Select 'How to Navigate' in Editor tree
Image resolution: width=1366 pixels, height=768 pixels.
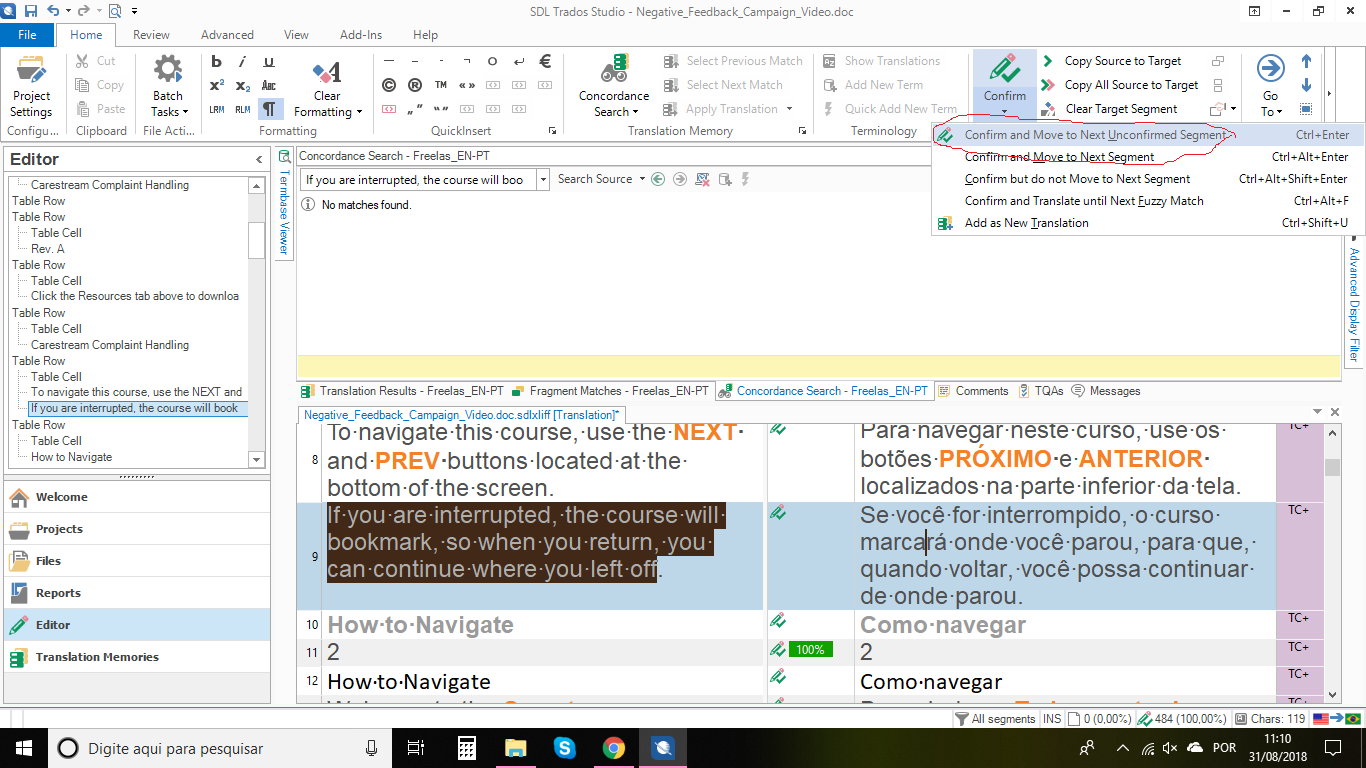pyautogui.click(x=71, y=457)
